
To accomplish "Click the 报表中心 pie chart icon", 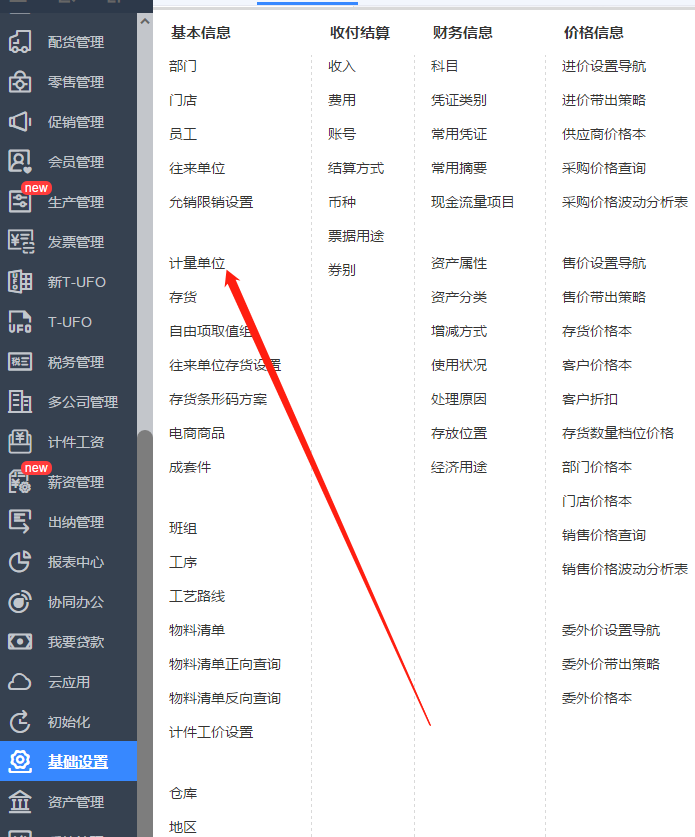I will [20, 562].
